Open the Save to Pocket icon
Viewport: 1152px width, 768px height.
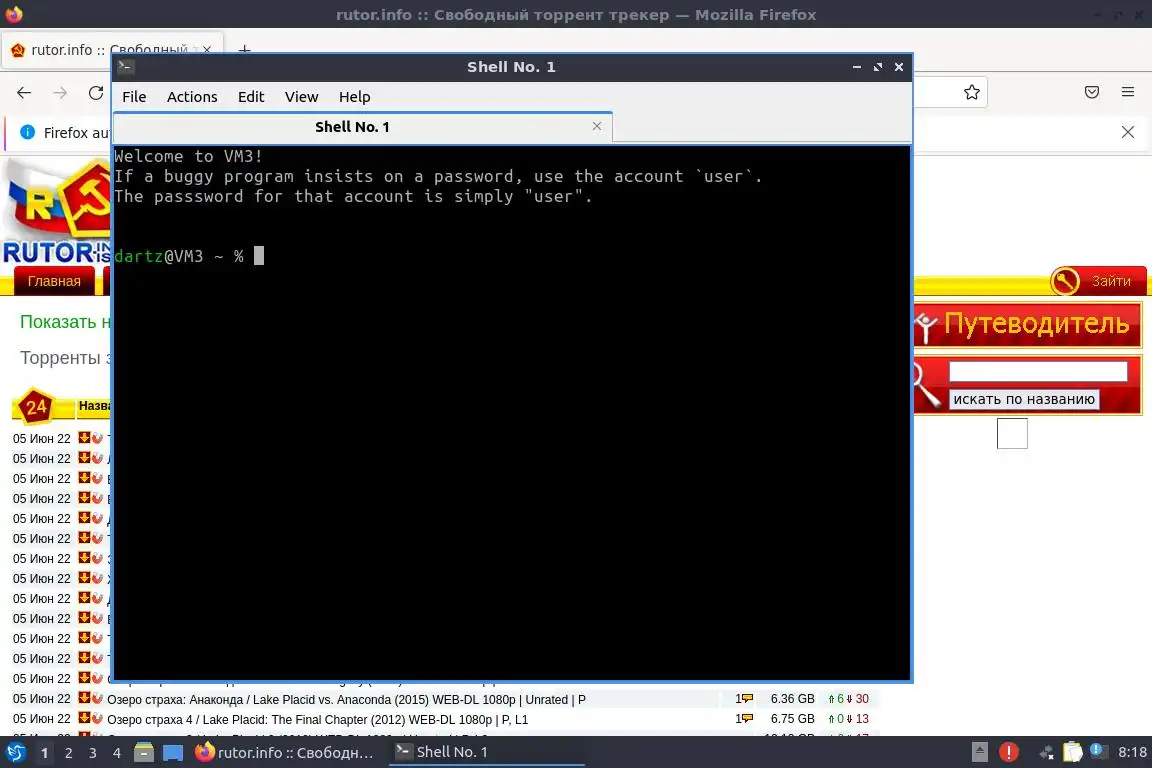pyautogui.click(x=1092, y=92)
